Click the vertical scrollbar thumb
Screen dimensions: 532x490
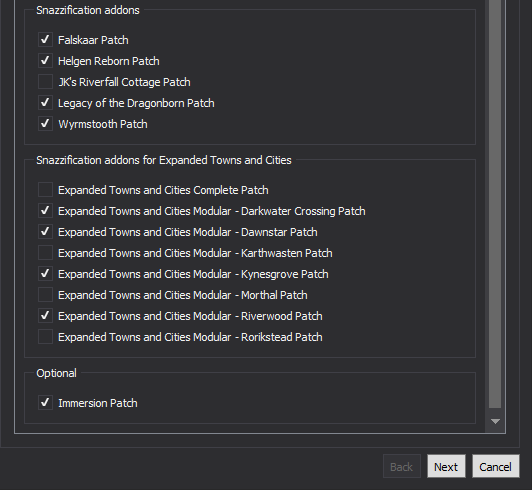tap(495, 204)
